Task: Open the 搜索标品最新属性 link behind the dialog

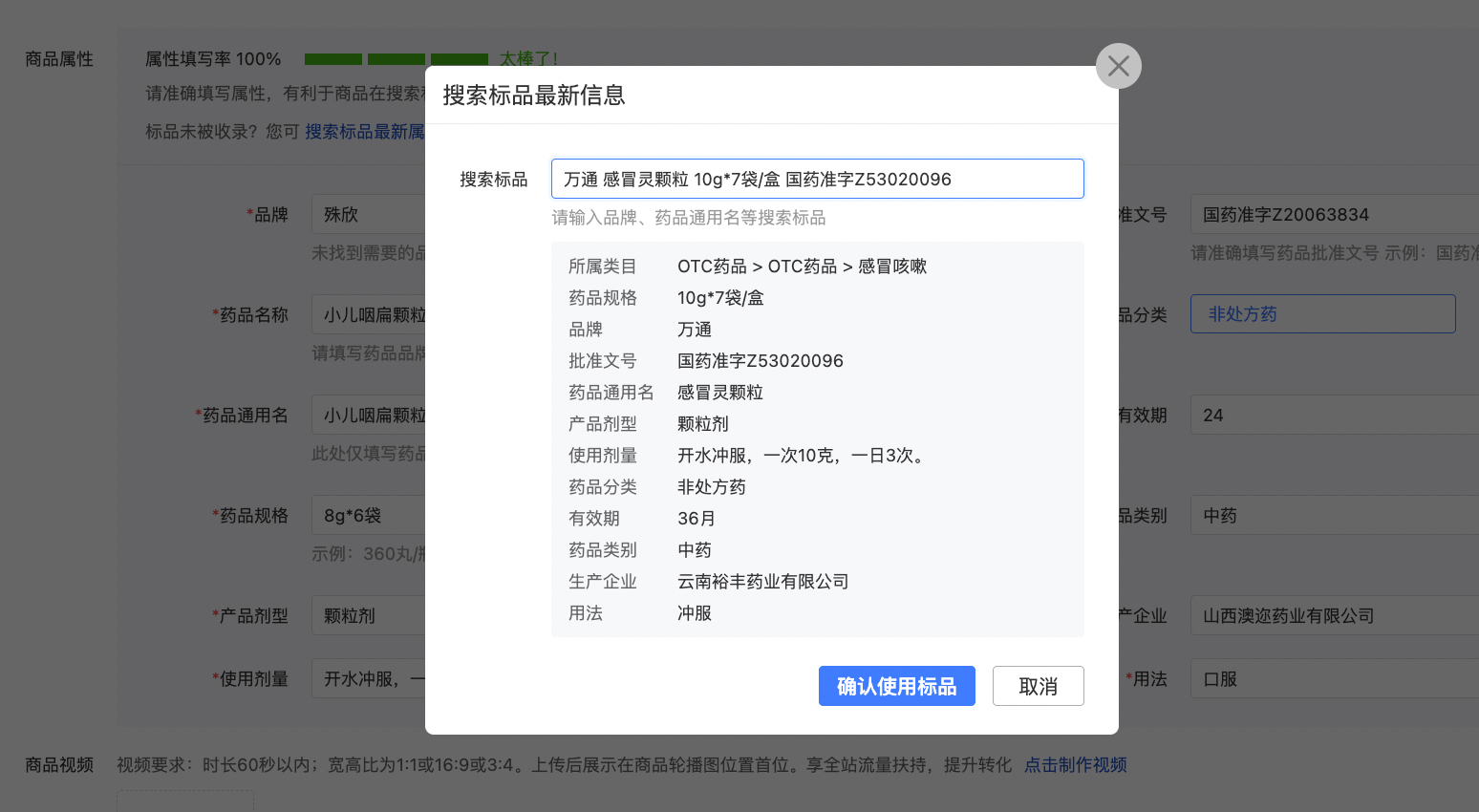Action: point(365,132)
